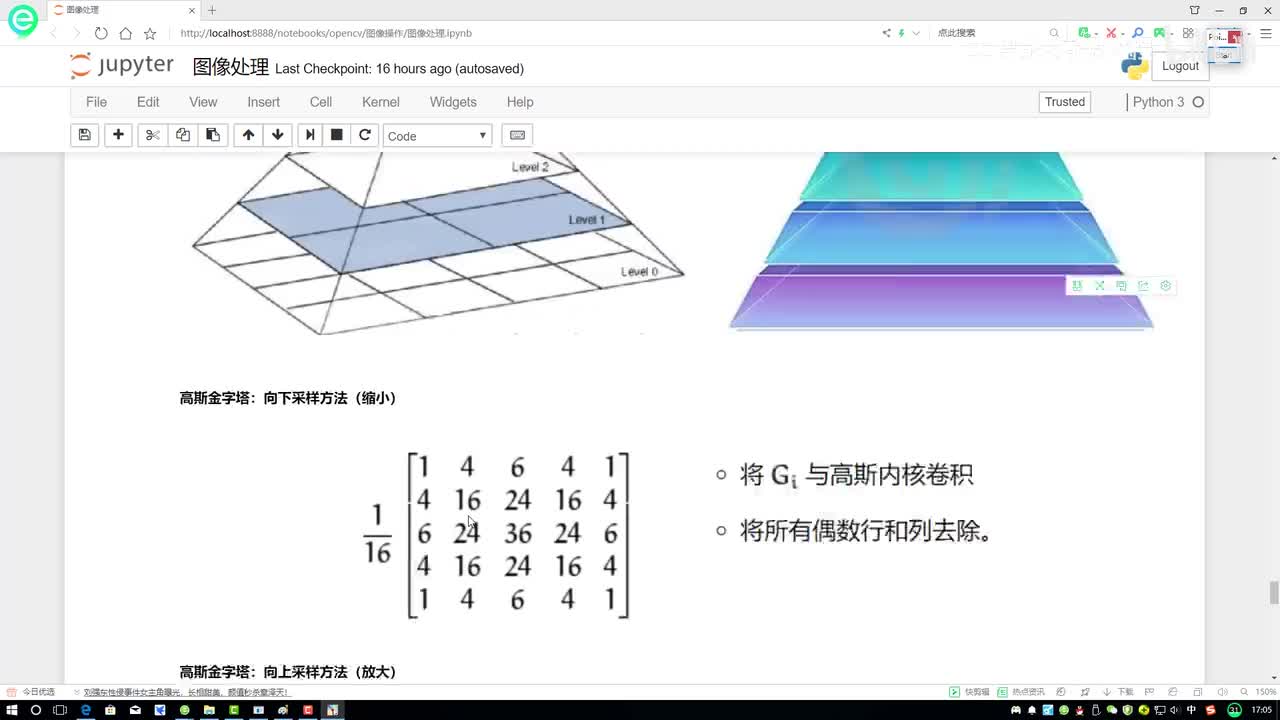Move selected cell down
1280x720 pixels.
click(277, 135)
